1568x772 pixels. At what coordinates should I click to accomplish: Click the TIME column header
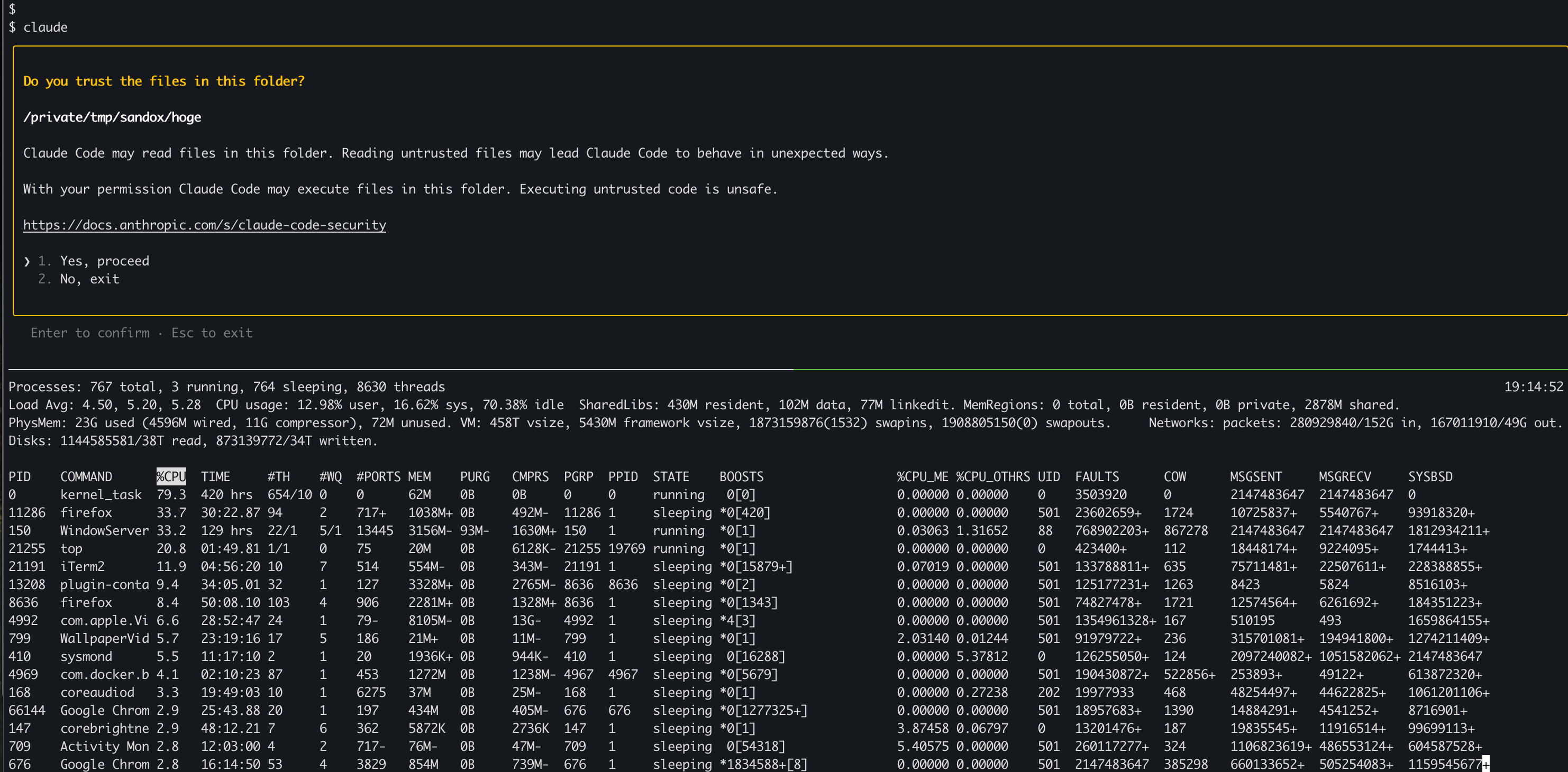216,476
